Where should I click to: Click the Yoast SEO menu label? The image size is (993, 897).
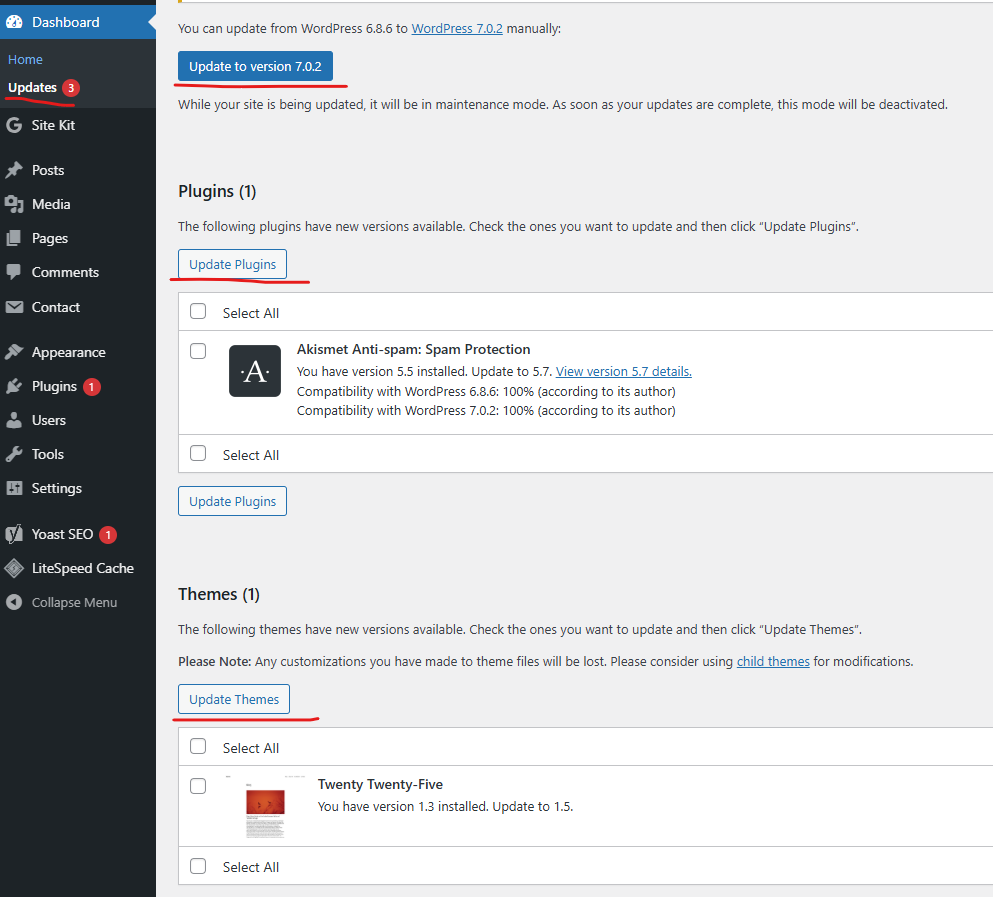point(62,534)
